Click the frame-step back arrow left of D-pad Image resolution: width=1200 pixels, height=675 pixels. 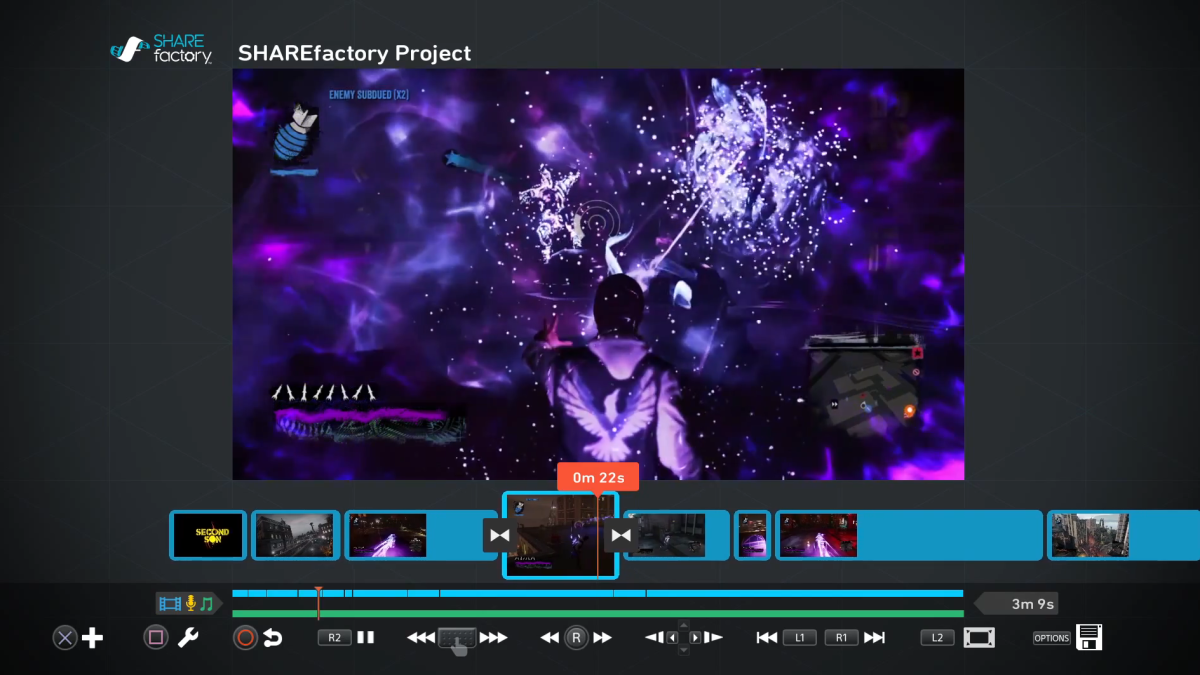click(x=653, y=638)
